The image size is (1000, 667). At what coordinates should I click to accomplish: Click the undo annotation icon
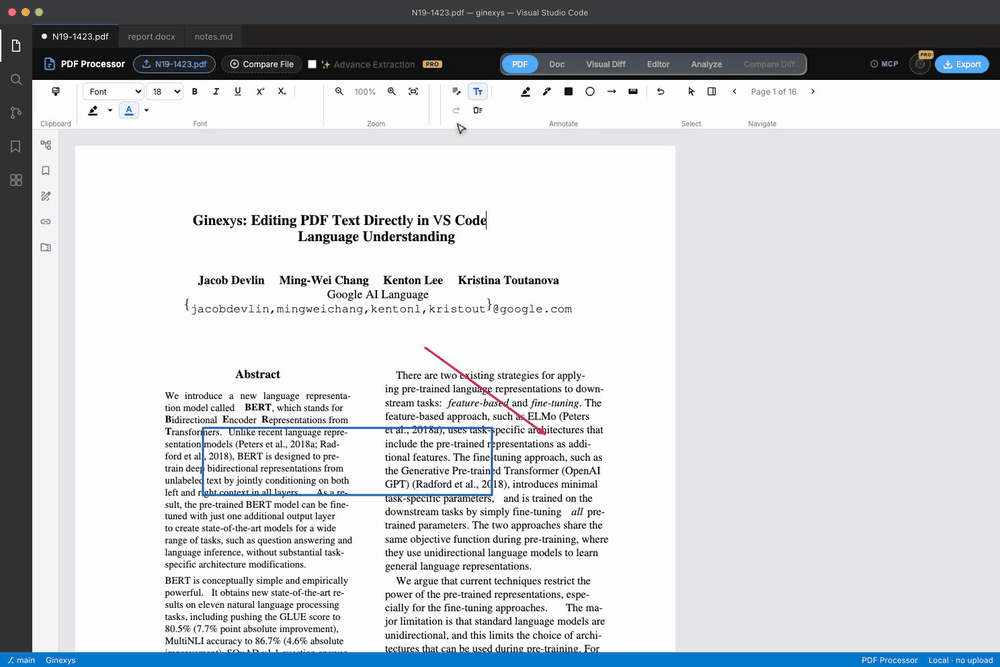661,91
